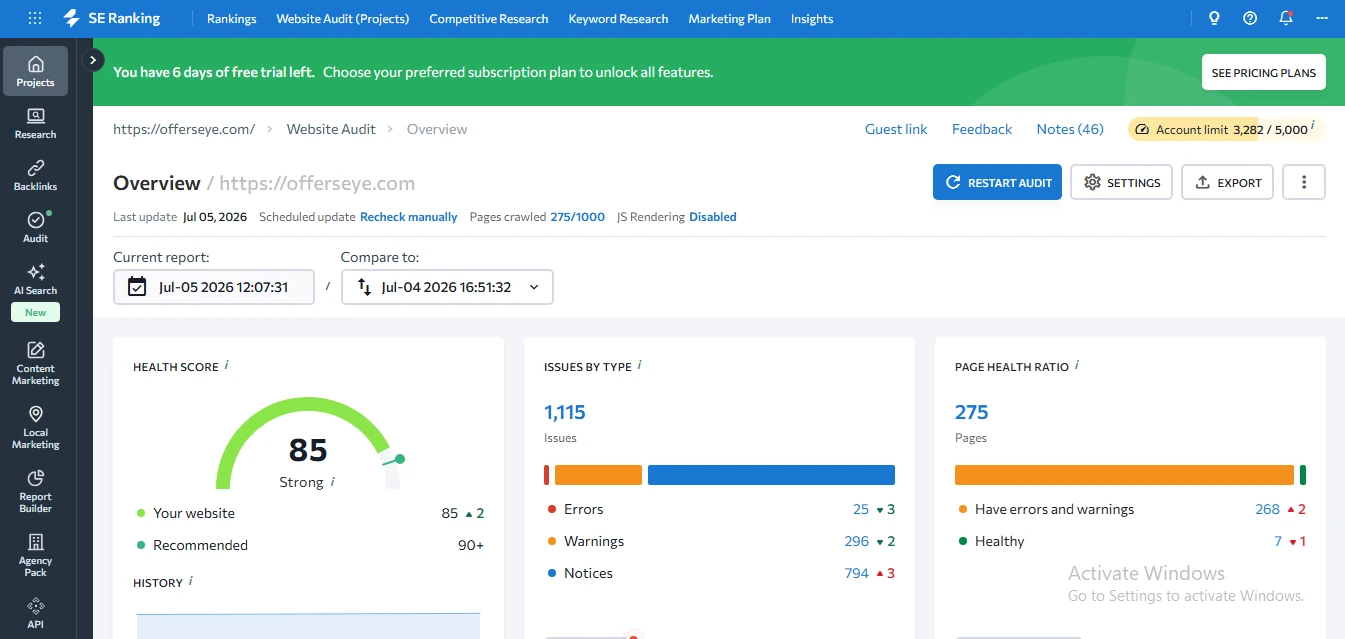Open Website Audit (Projects) menu

pyautogui.click(x=343, y=19)
